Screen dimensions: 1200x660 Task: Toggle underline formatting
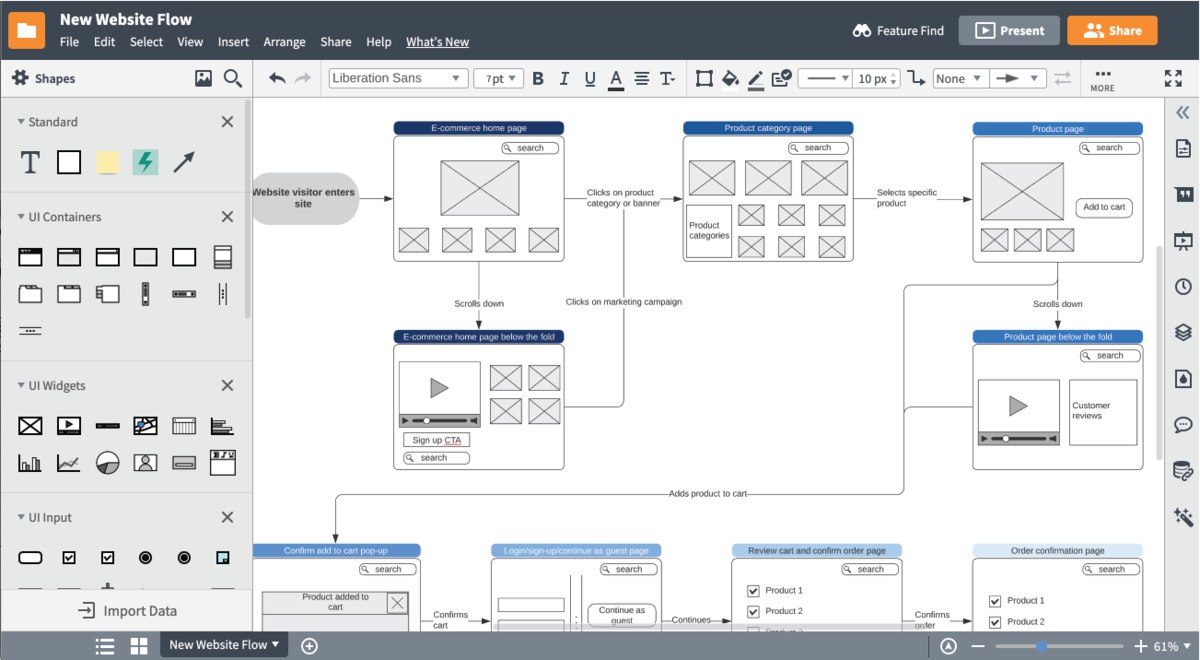pos(590,78)
